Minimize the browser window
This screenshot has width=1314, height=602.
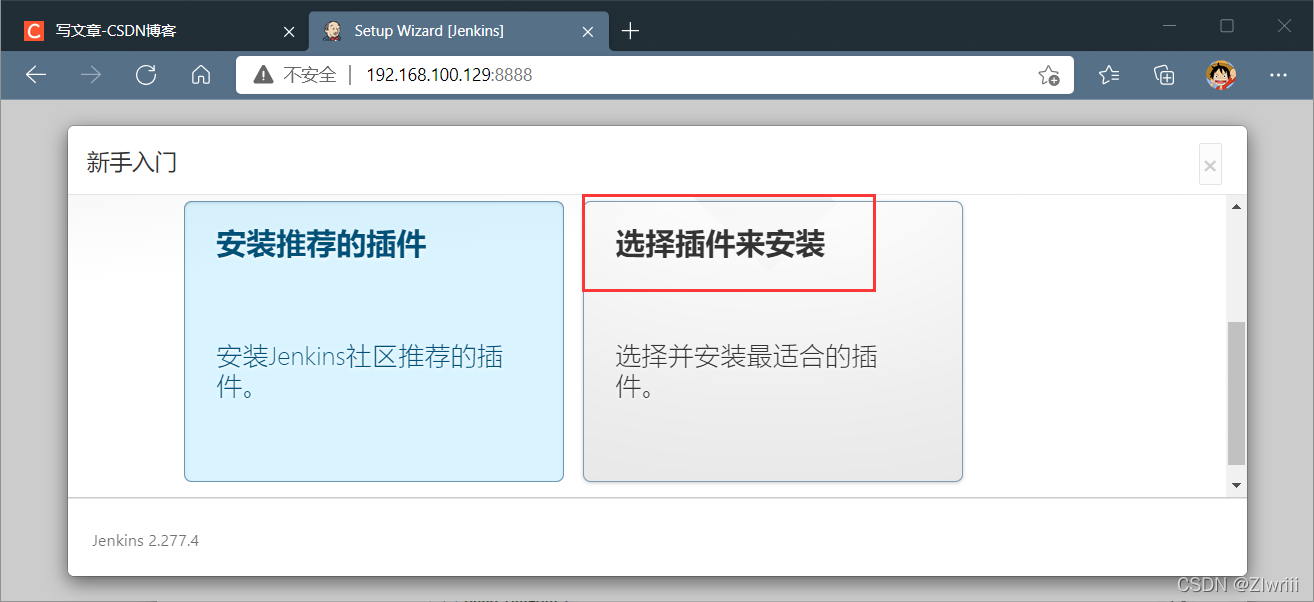tap(1170, 27)
